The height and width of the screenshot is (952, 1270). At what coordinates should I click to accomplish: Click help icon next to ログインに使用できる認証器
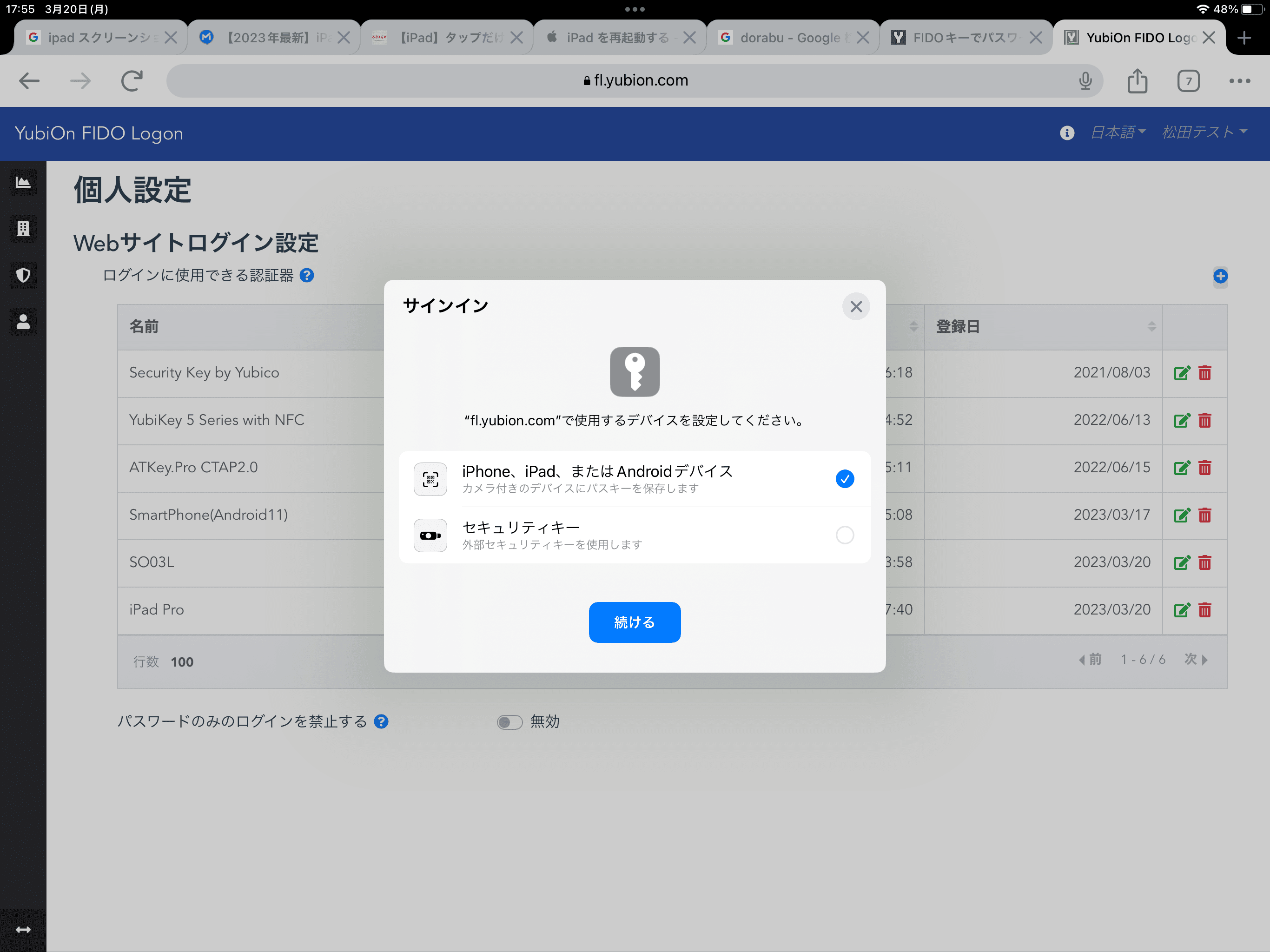(307, 276)
